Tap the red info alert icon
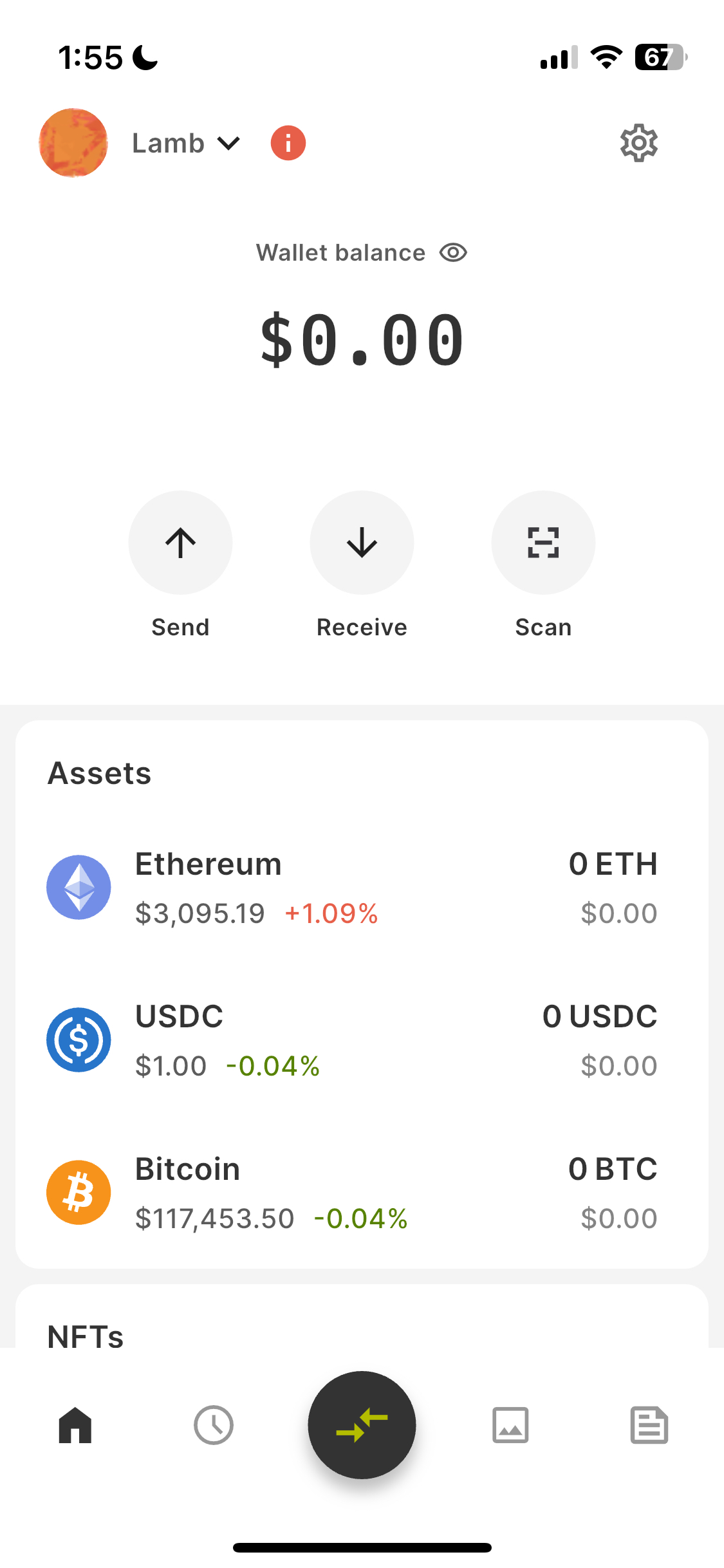Image resolution: width=724 pixels, height=1568 pixels. click(x=288, y=143)
